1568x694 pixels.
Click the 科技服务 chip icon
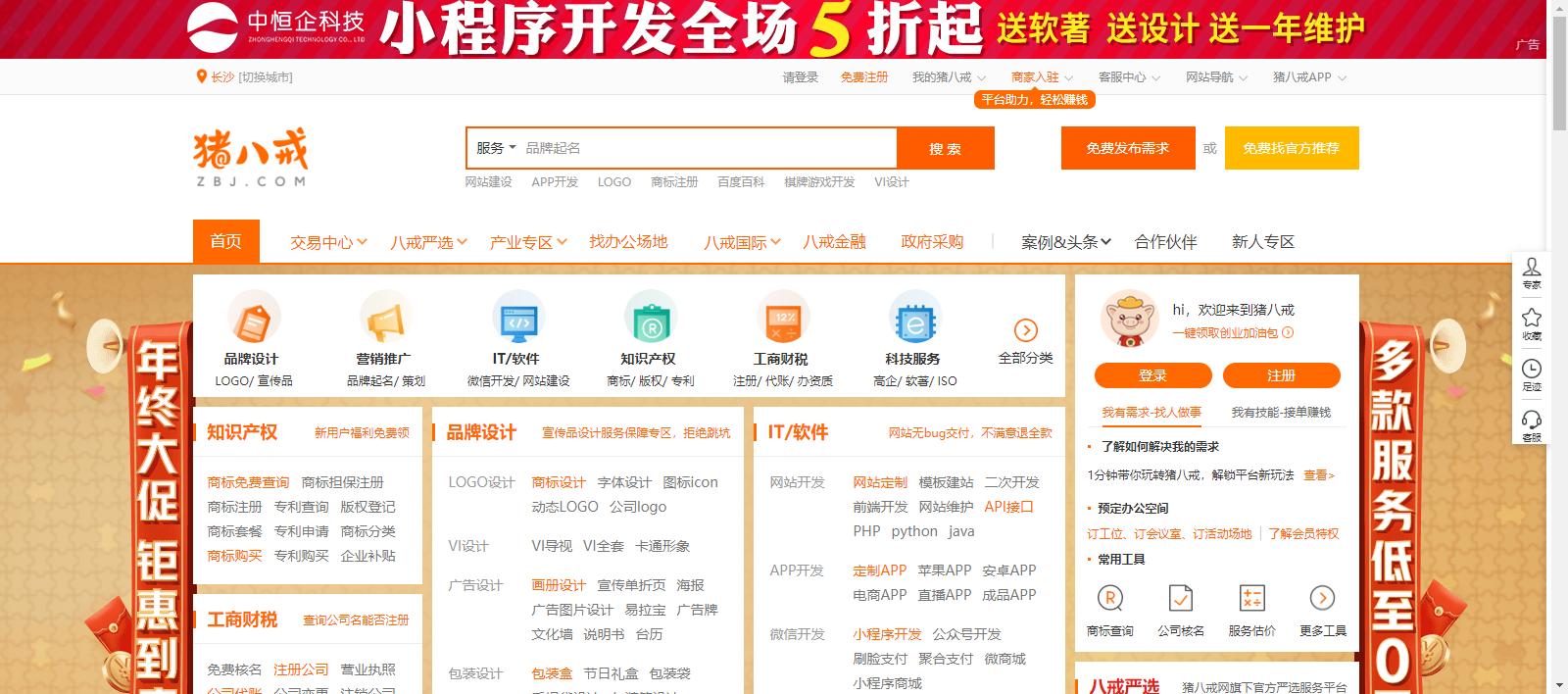pyautogui.click(x=914, y=319)
